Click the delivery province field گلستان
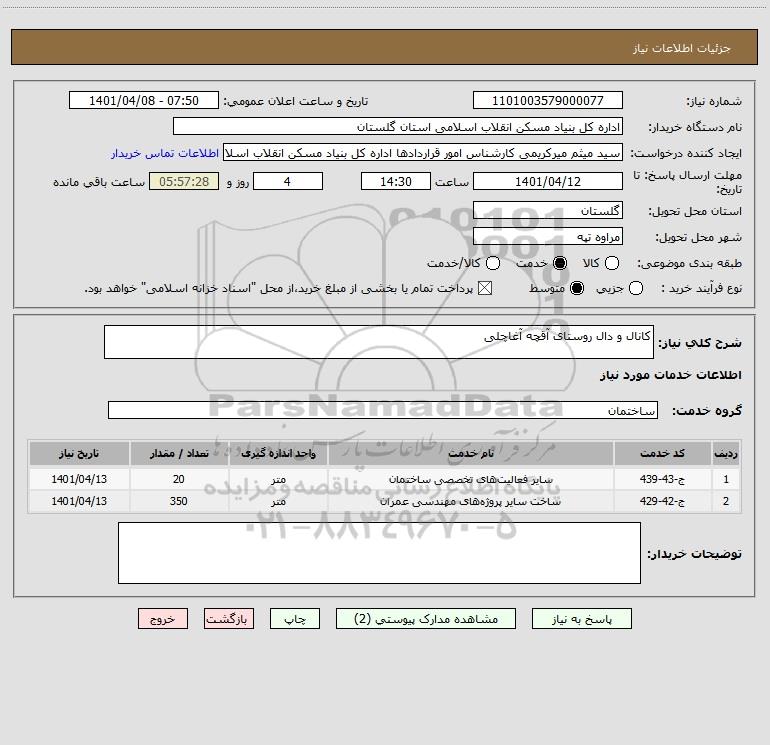The width and height of the screenshot is (770, 745). 548,211
